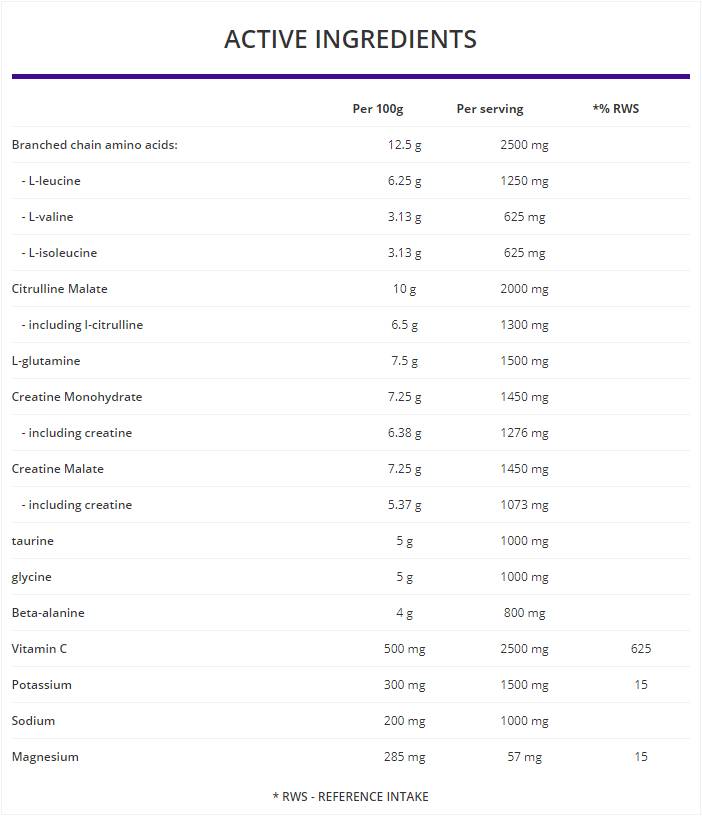Click the 'Per serving' column header
Viewport: 702px width, 816px height.
(x=490, y=109)
